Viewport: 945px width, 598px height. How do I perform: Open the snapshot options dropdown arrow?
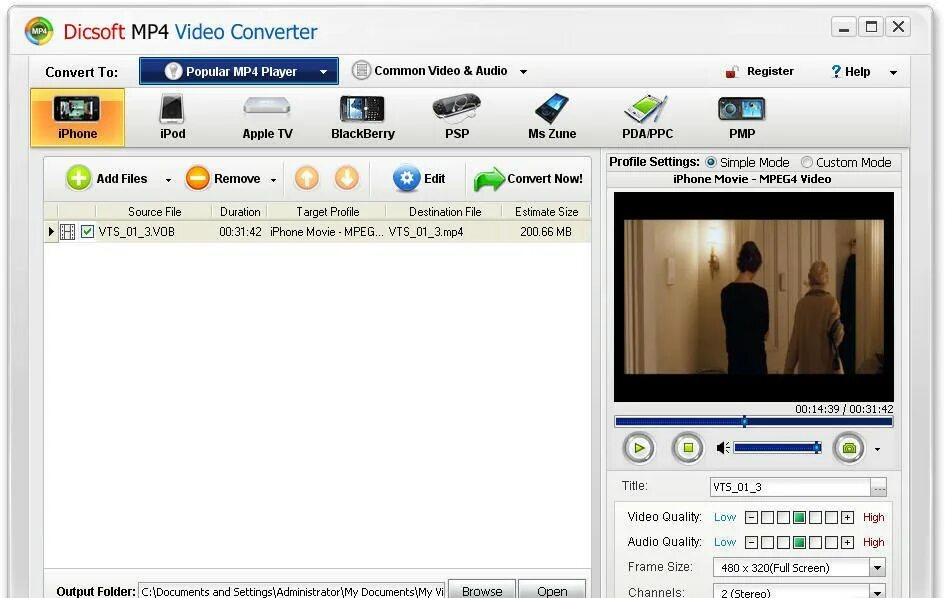(x=878, y=449)
